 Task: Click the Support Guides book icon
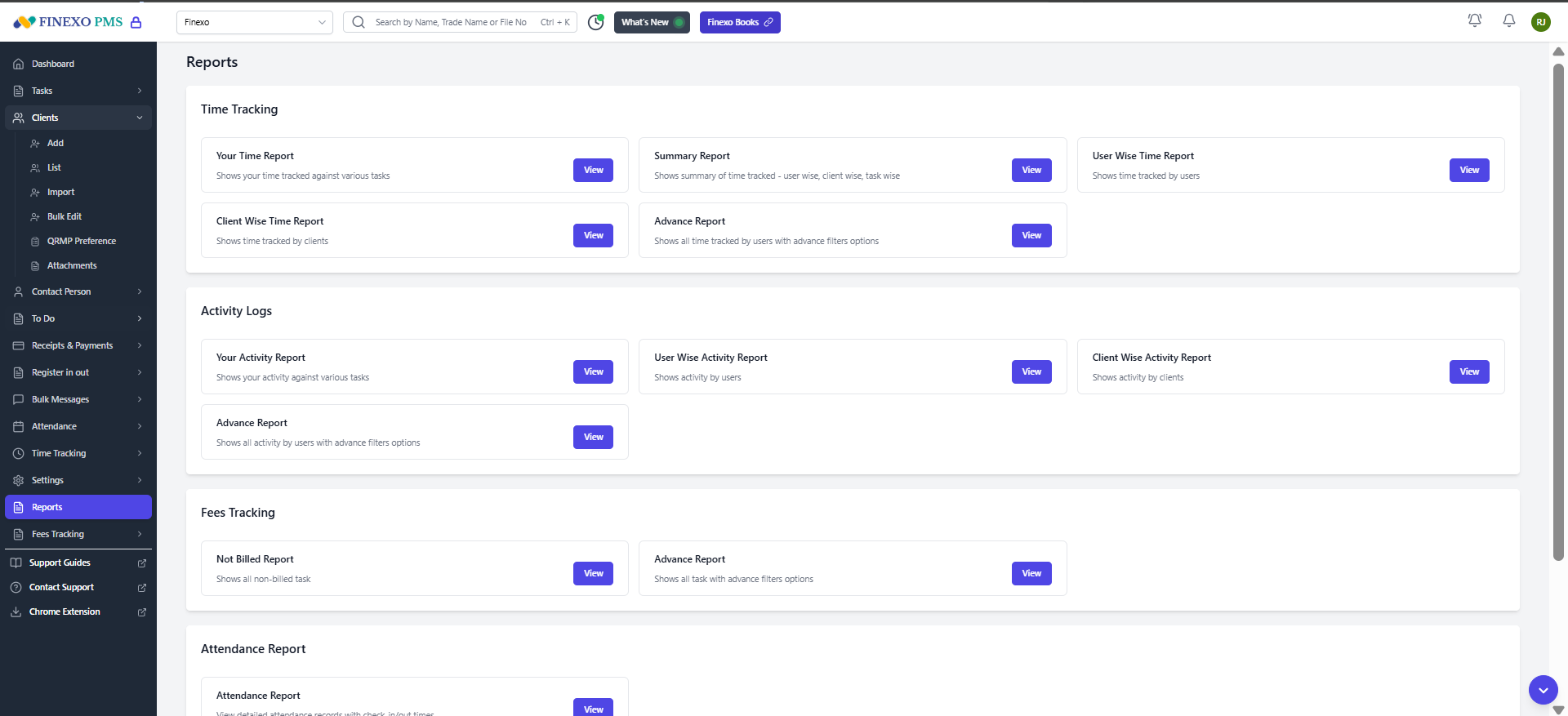pyautogui.click(x=16, y=563)
